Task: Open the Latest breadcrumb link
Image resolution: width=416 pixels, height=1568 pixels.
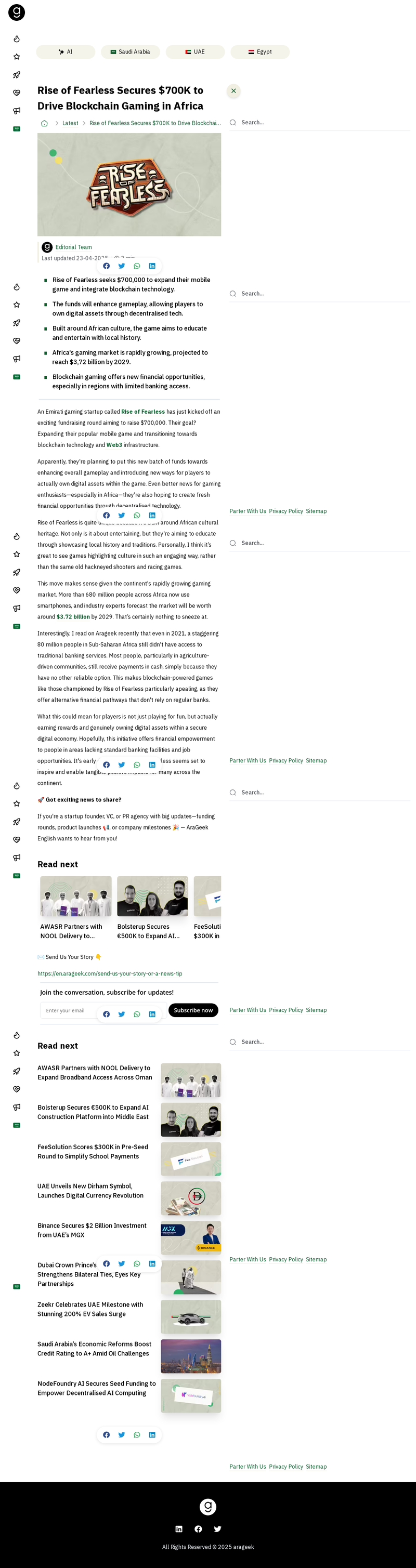Action: [71, 123]
